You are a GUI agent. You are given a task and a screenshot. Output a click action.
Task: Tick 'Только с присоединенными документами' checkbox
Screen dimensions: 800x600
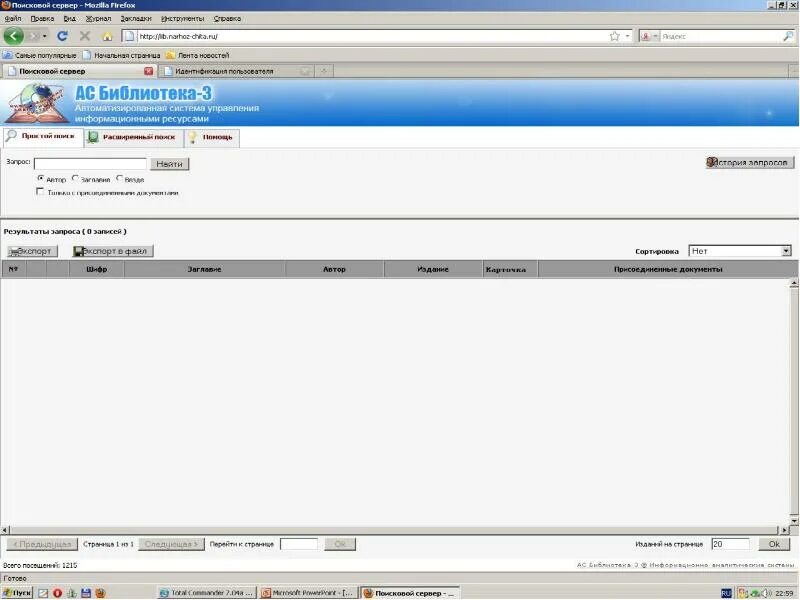point(40,191)
